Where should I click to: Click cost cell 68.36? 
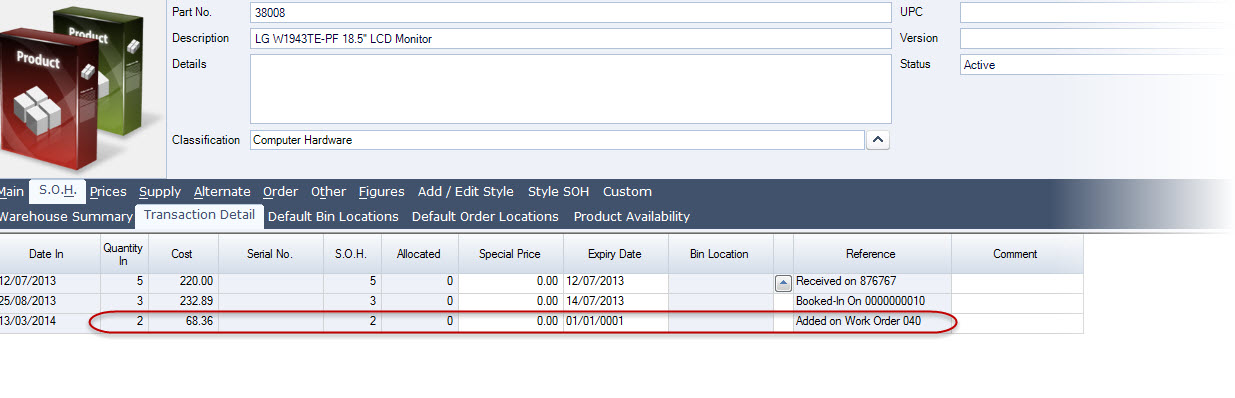[183, 321]
